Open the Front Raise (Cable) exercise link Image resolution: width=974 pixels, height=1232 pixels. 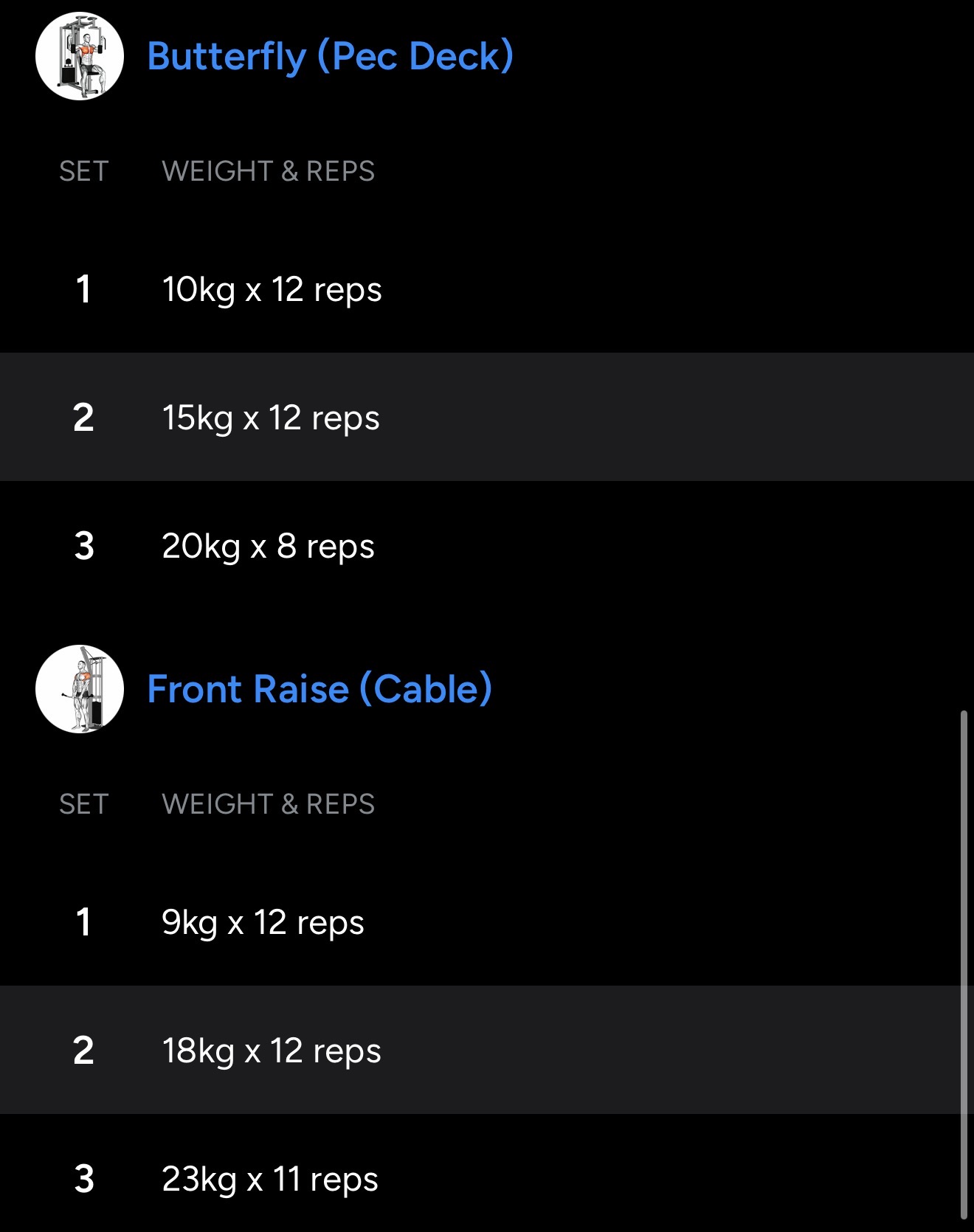320,689
